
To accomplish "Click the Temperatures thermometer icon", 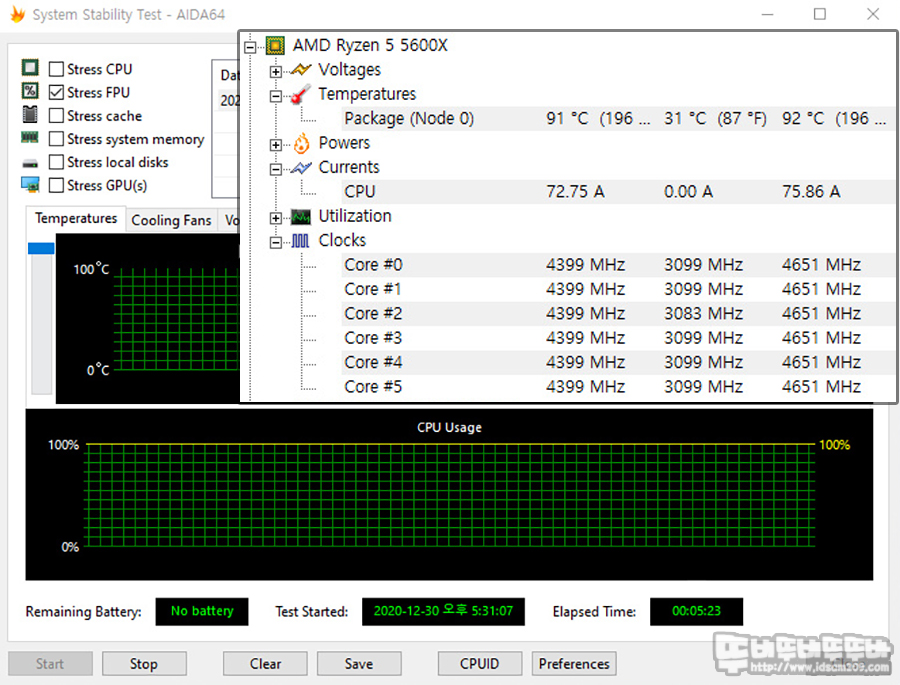I will tap(301, 94).
